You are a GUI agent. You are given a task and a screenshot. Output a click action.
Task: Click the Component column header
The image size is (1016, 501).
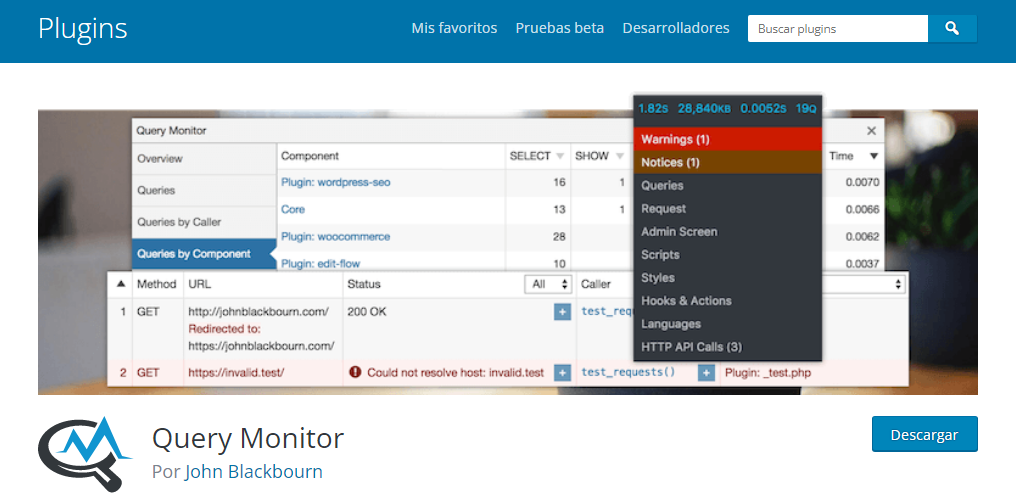310,156
